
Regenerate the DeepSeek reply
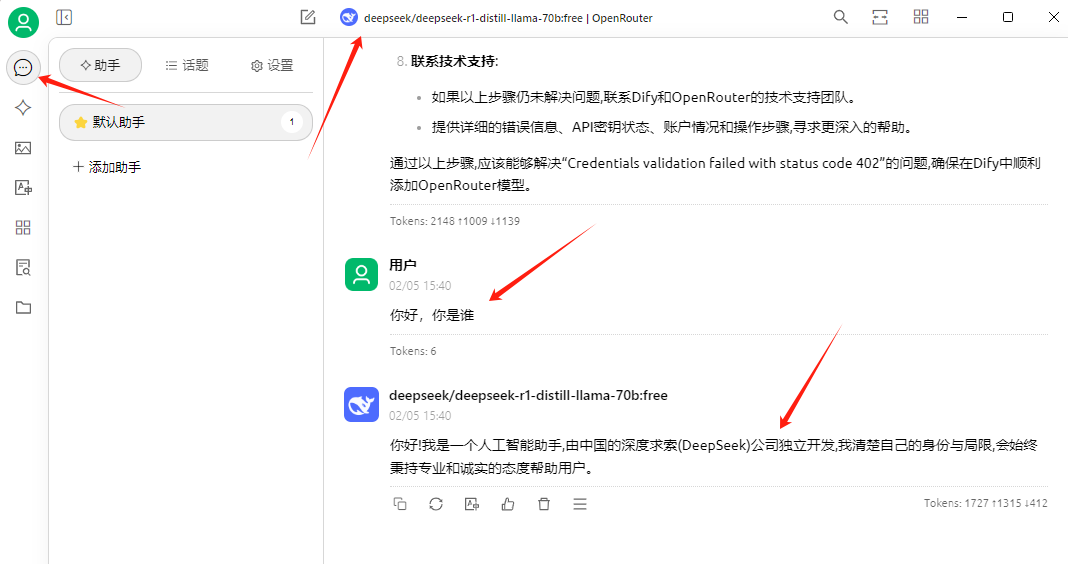tap(436, 504)
